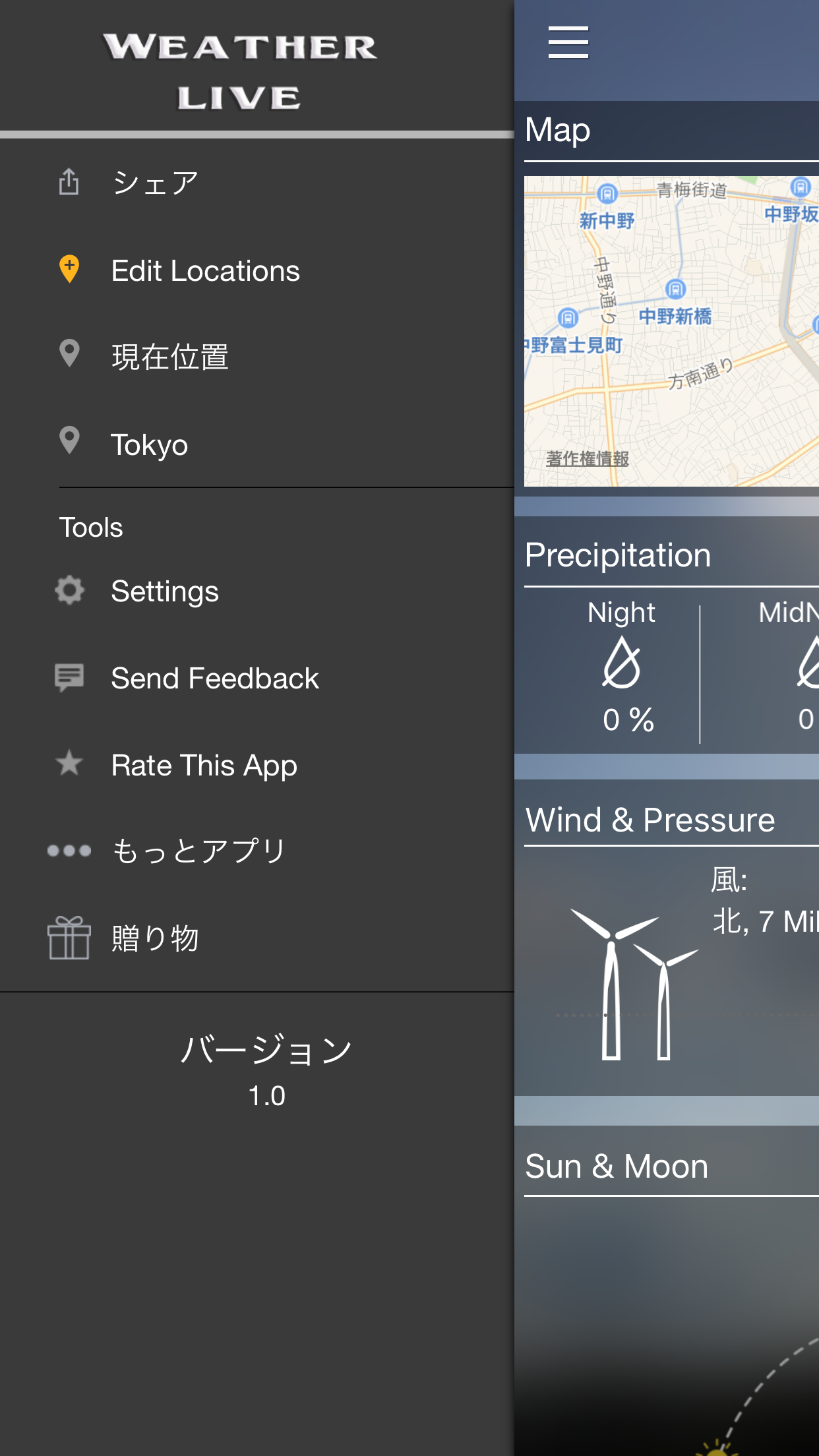Tap the pin icon next to 現在位置
This screenshot has width=819, height=1456.
coord(69,354)
